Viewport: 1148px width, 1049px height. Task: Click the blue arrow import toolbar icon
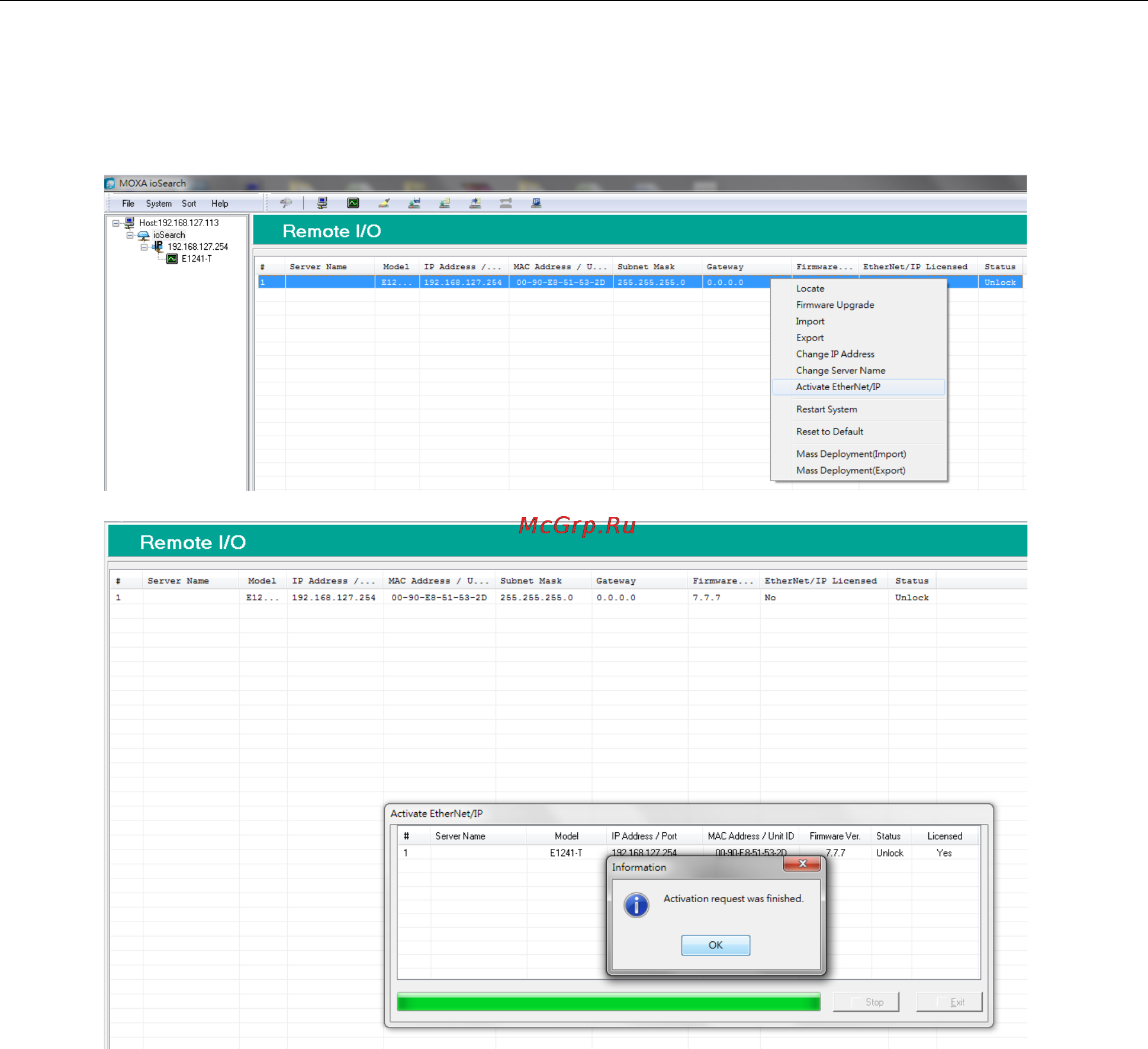(x=475, y=203)
